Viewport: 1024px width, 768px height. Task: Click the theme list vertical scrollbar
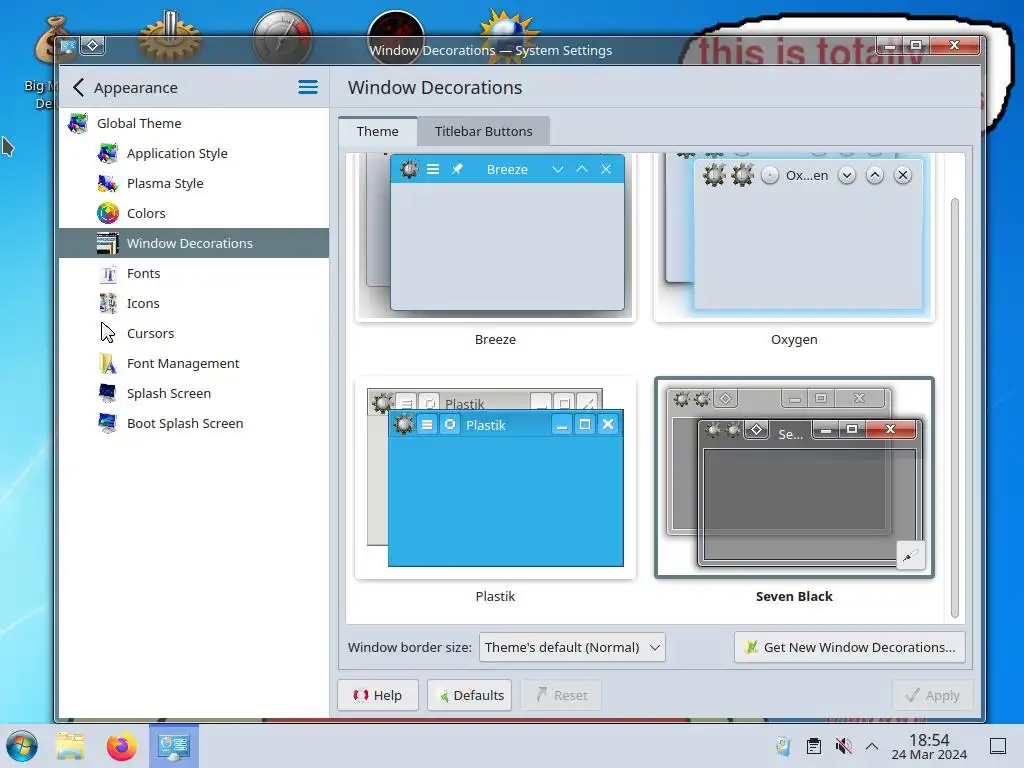(x=955, y=407)
